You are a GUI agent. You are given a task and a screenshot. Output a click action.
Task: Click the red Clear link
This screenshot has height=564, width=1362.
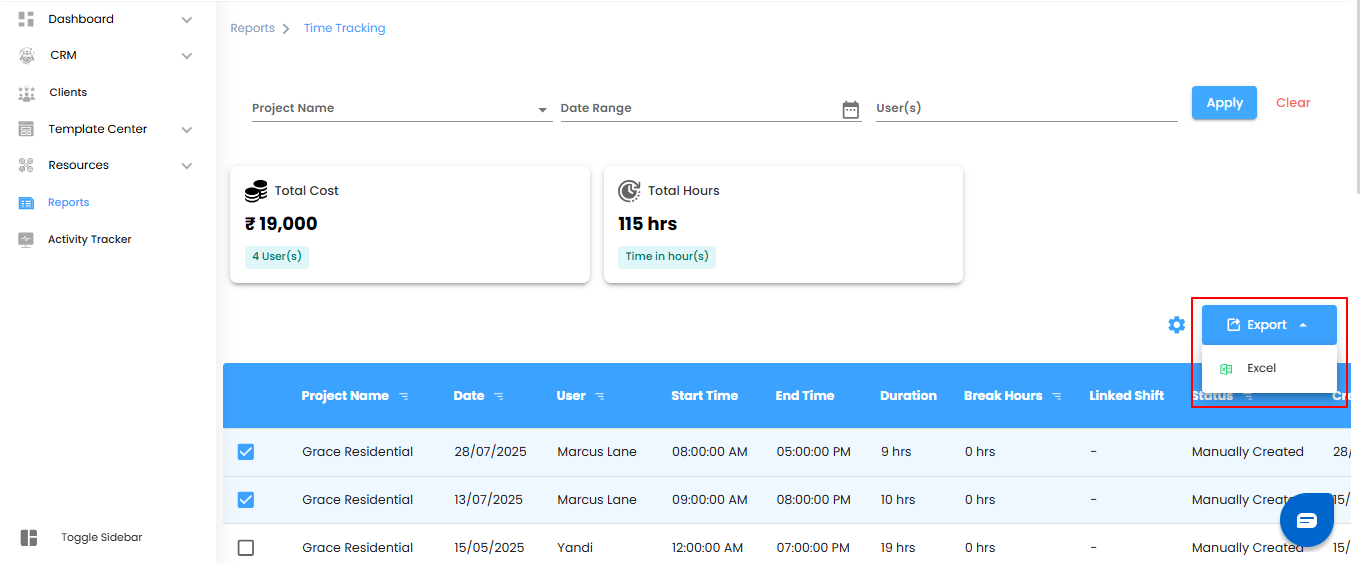pos(1293,103)
